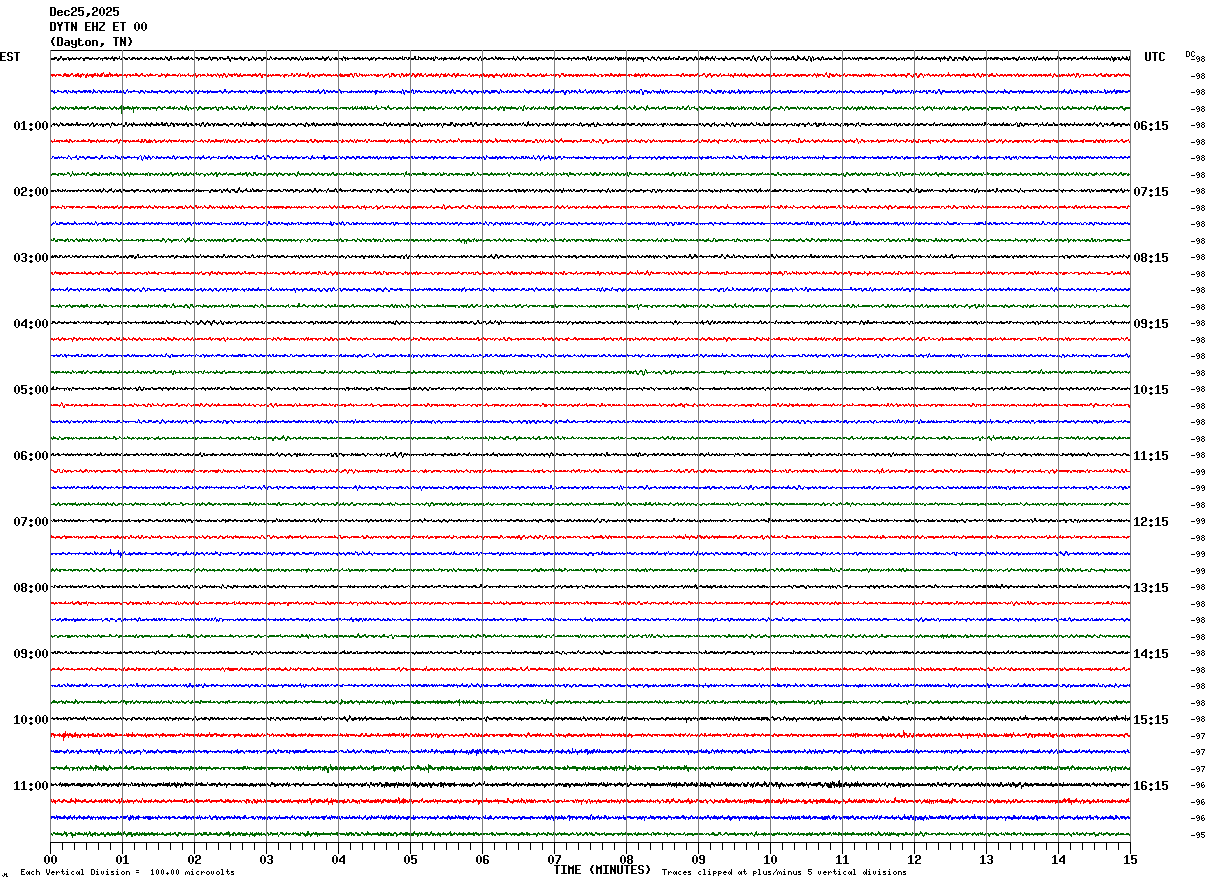Click the TIME (MINUTES) axis title
Screen dimensions: 1210x886
click(x=602, y=870)
